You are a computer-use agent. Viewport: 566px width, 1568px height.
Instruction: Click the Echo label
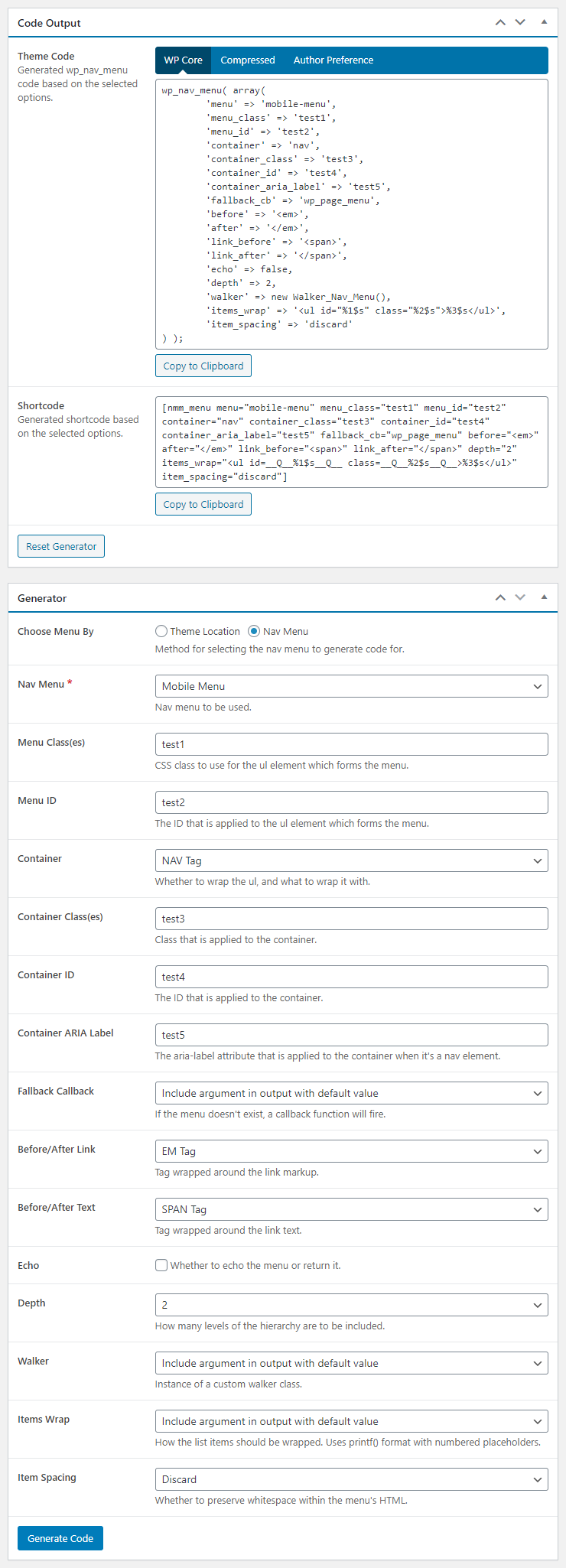(28, 1265)
